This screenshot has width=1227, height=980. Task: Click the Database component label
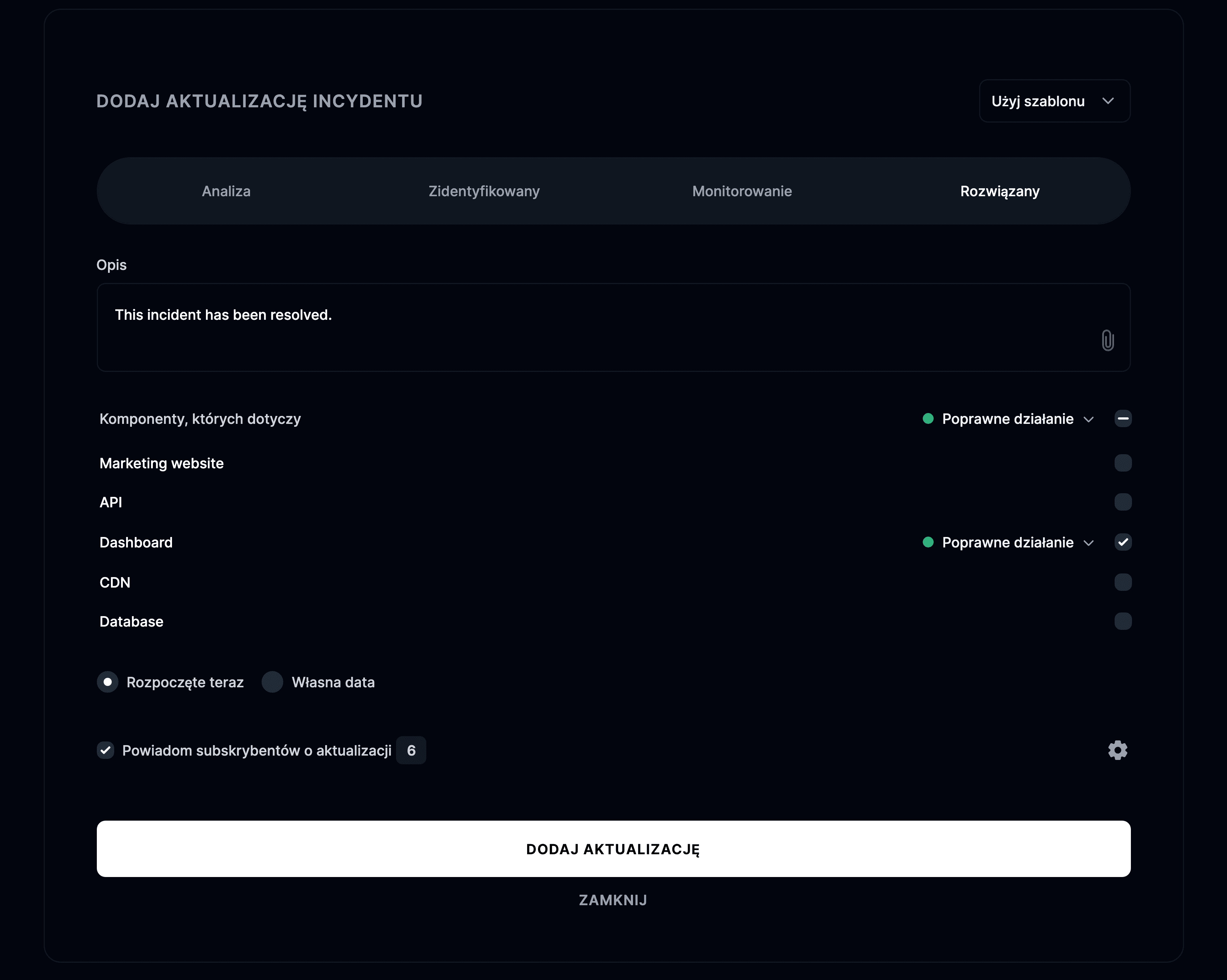132,622
